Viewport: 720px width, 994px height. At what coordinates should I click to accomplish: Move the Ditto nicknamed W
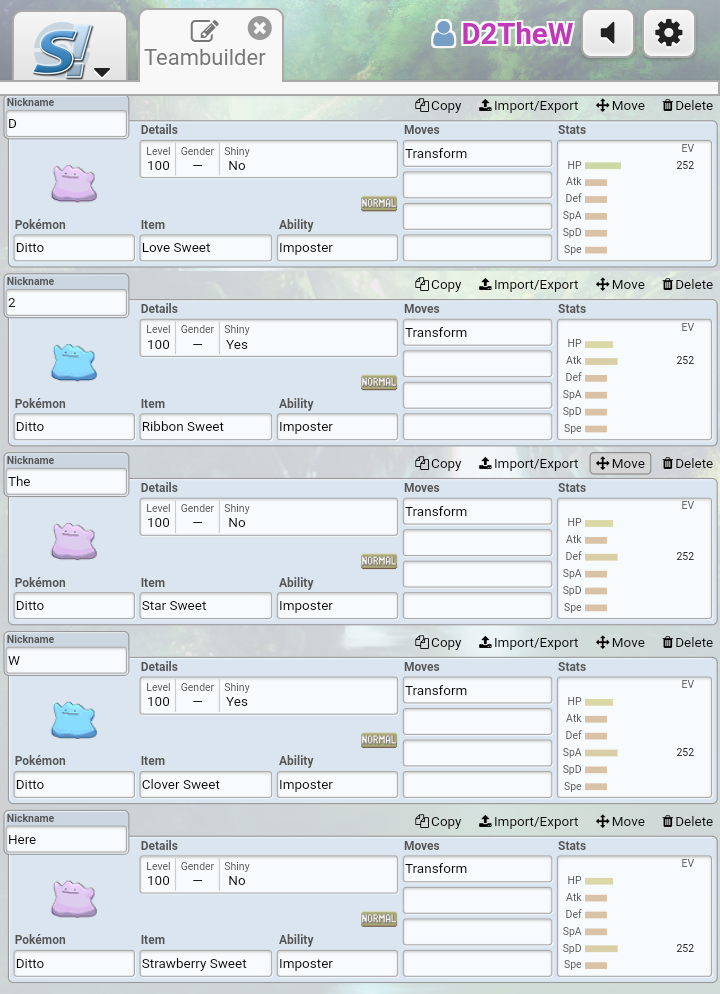click(620, 642)
